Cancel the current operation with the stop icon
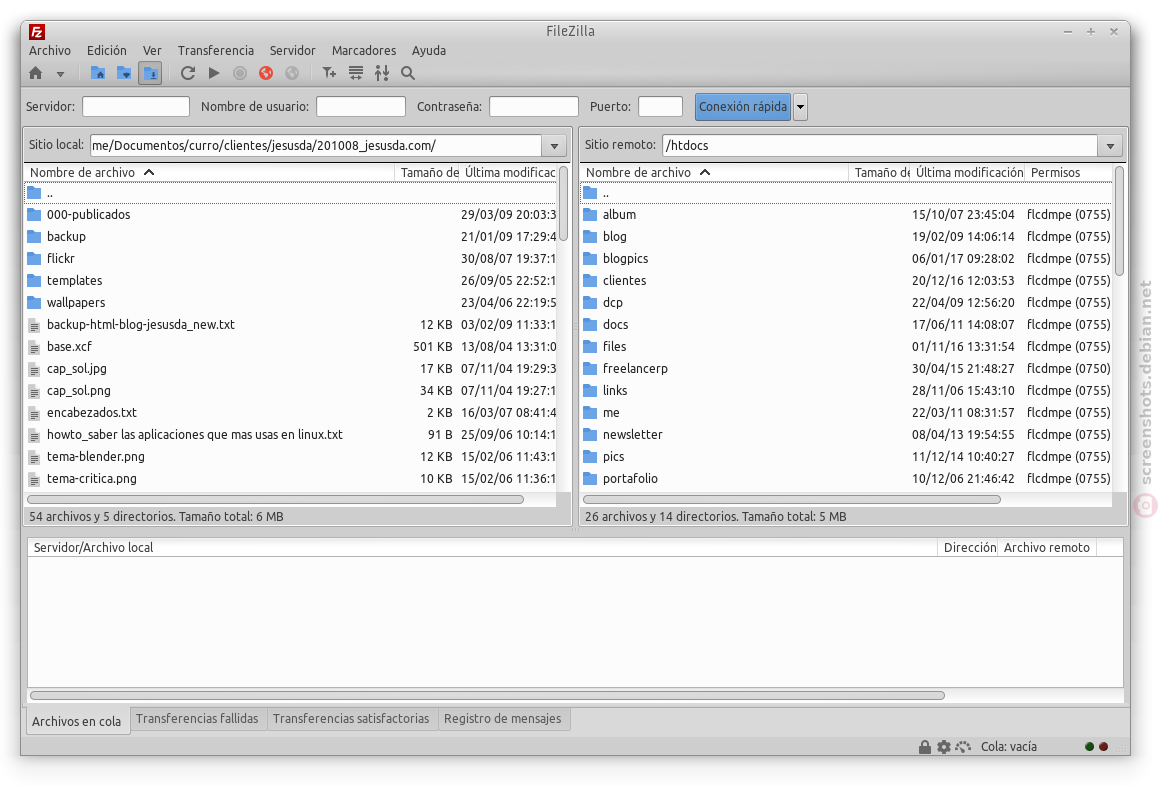Image resolution: width=1158 pixels, height=786 pixels. click(x=240, y=73)
